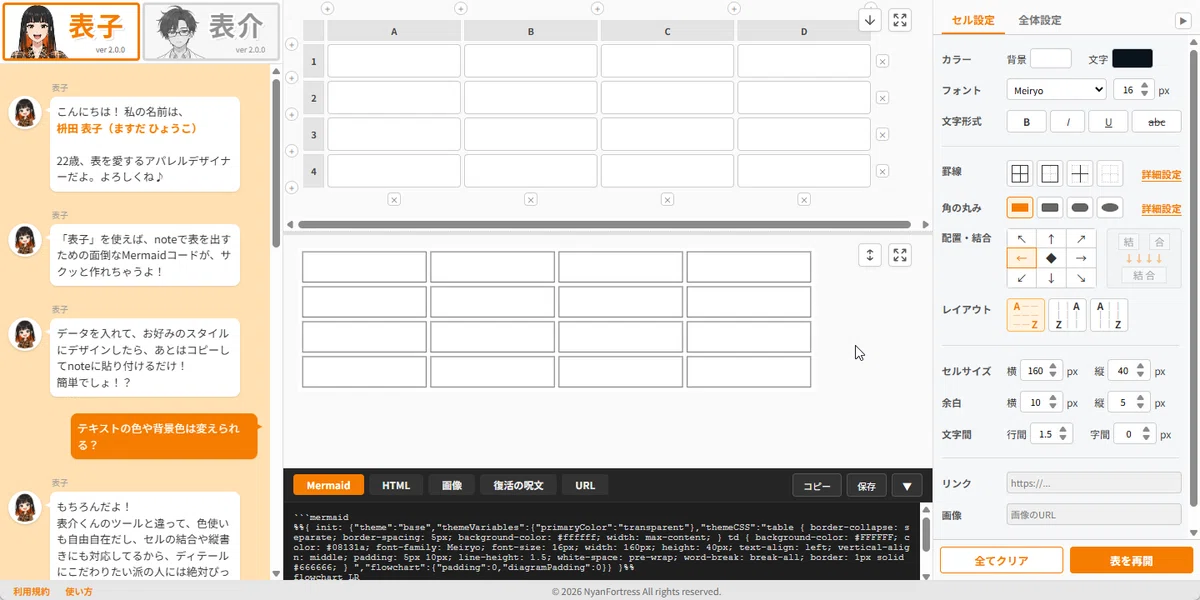The width and height of the screenshot is (1200, 600).
Task: Collapse code panel with triangle button
Action: pos(907,486)
